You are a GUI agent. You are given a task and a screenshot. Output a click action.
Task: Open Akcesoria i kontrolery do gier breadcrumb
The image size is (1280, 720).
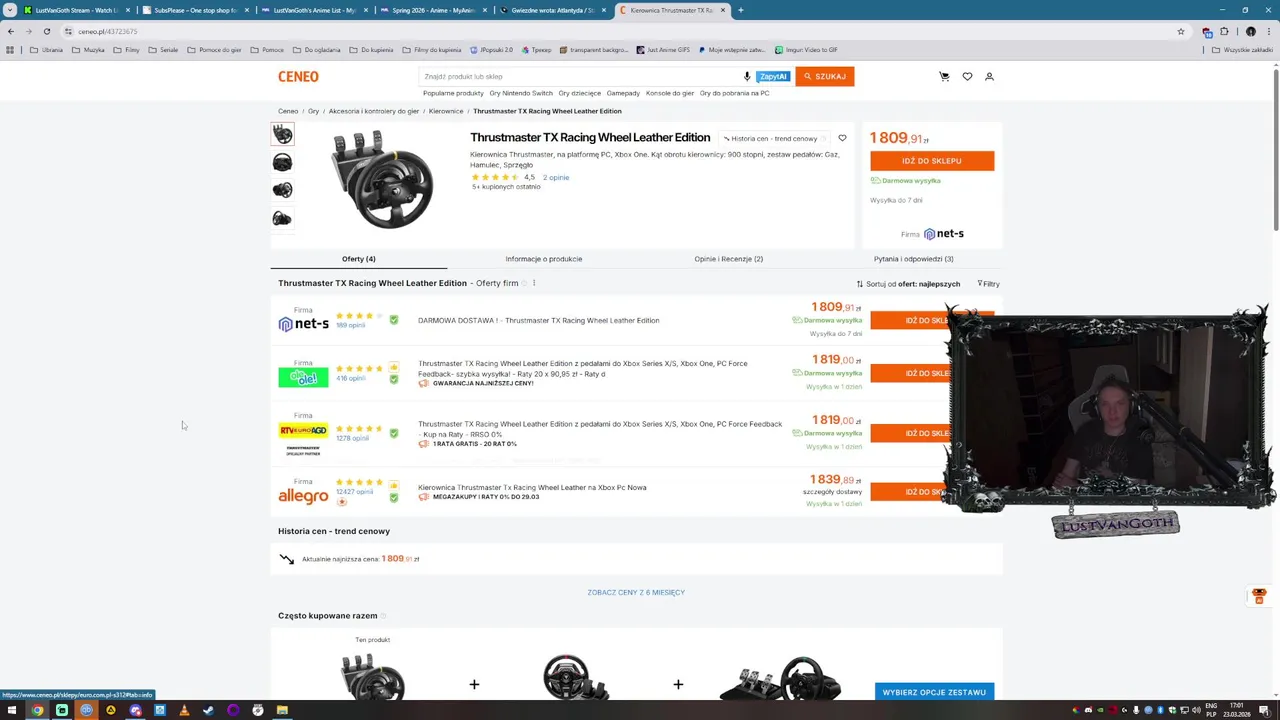pyautogui.click(x=374, y=111)
